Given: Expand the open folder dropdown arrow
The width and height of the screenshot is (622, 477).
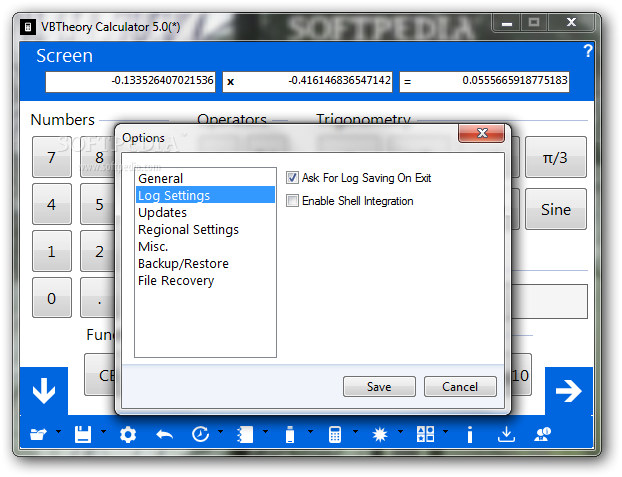Looking at the screenshot, I should [x=59, y=431].
